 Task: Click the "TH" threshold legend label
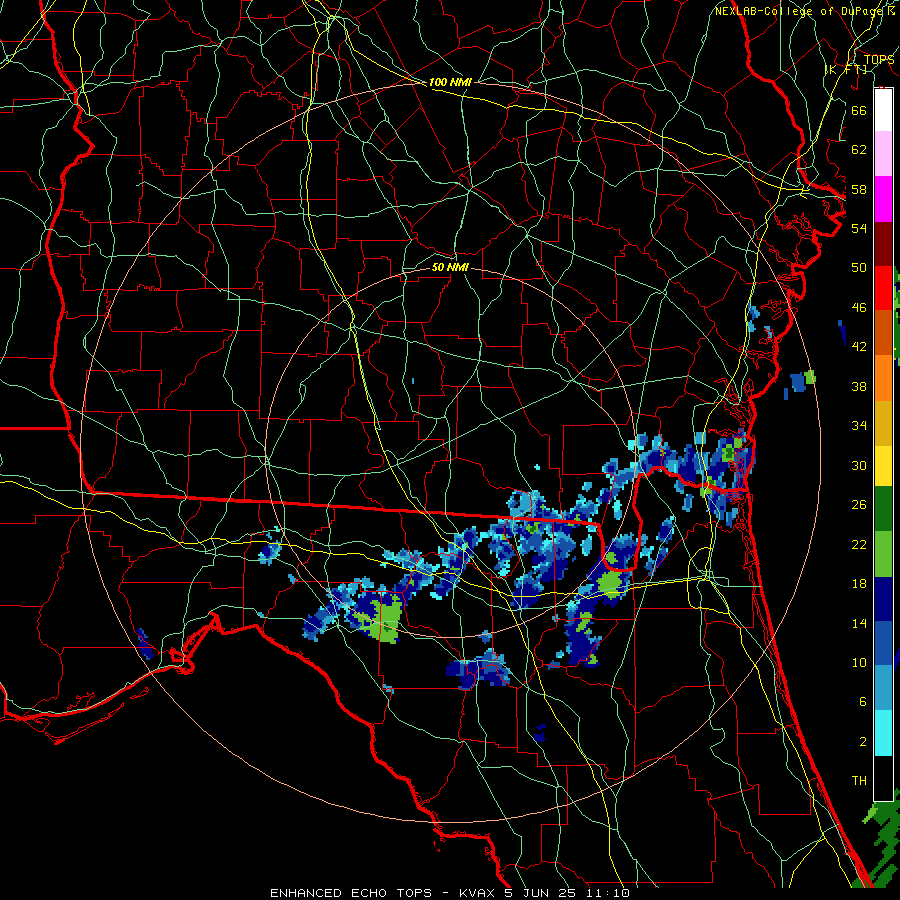[859, 781]
